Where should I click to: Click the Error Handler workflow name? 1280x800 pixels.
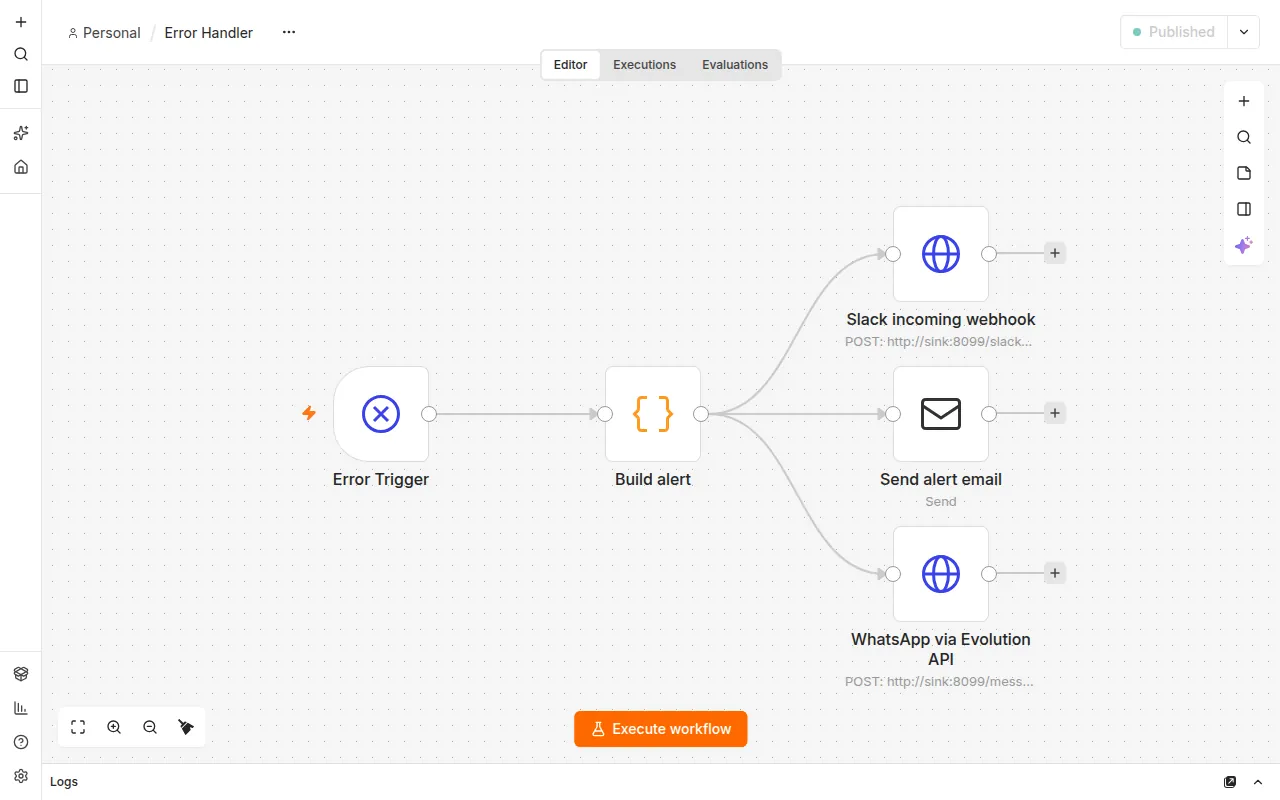click(209, 33)
